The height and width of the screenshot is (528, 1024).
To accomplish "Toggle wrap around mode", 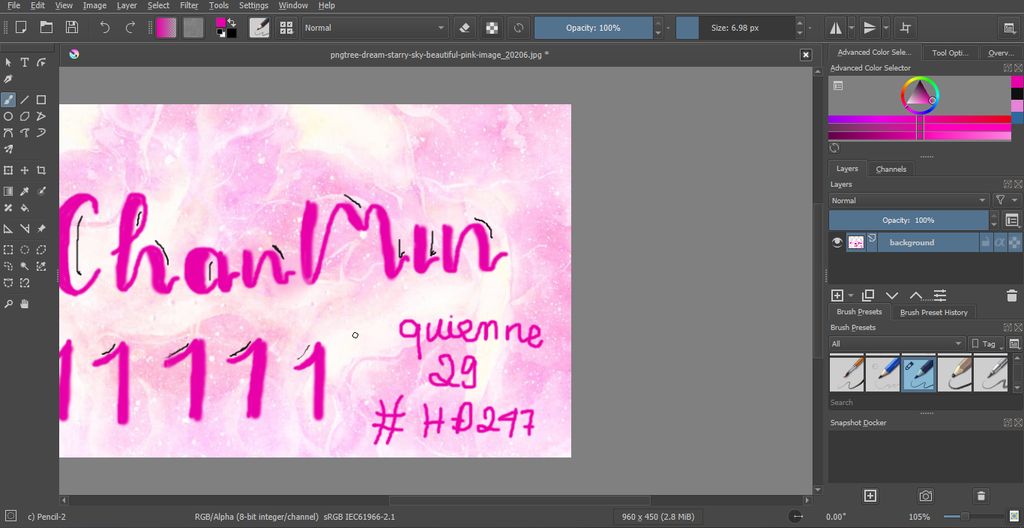I will [x=906, y=27].
